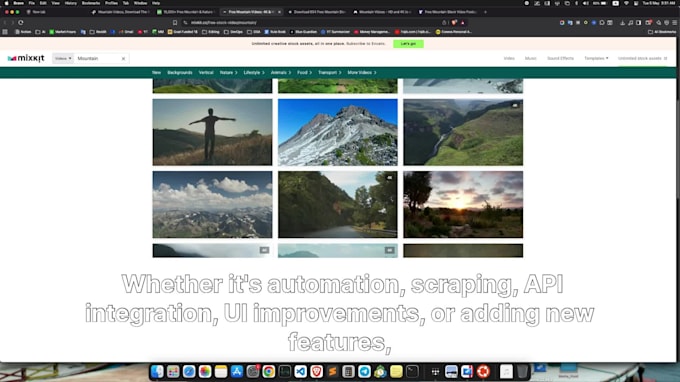Open the All Bookmarks folder
The image size is (680, 382).
click(662, 32)
